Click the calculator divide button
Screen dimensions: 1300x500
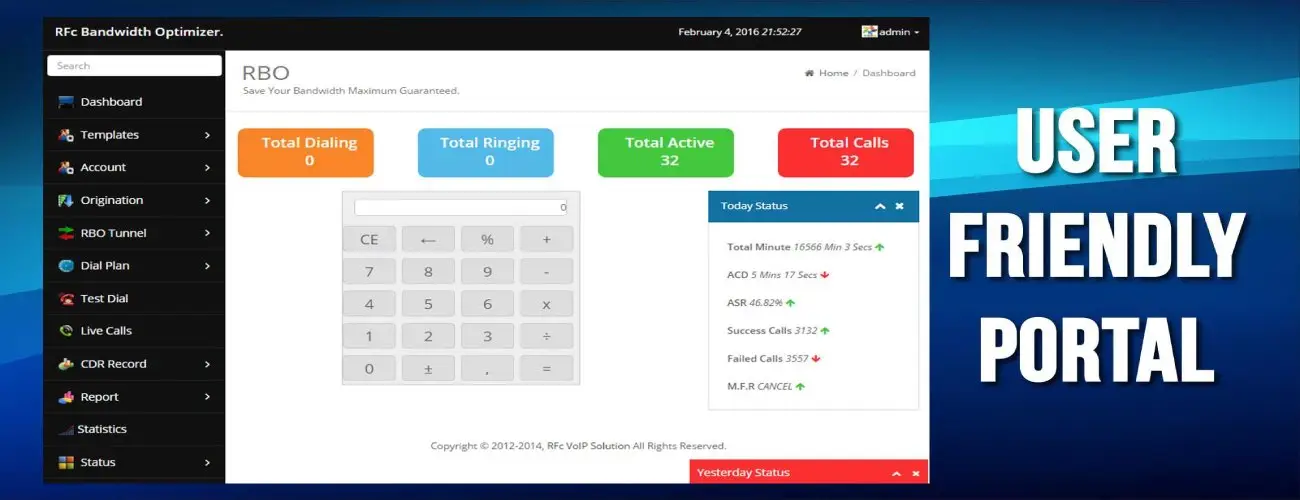[x=547, y=336]
